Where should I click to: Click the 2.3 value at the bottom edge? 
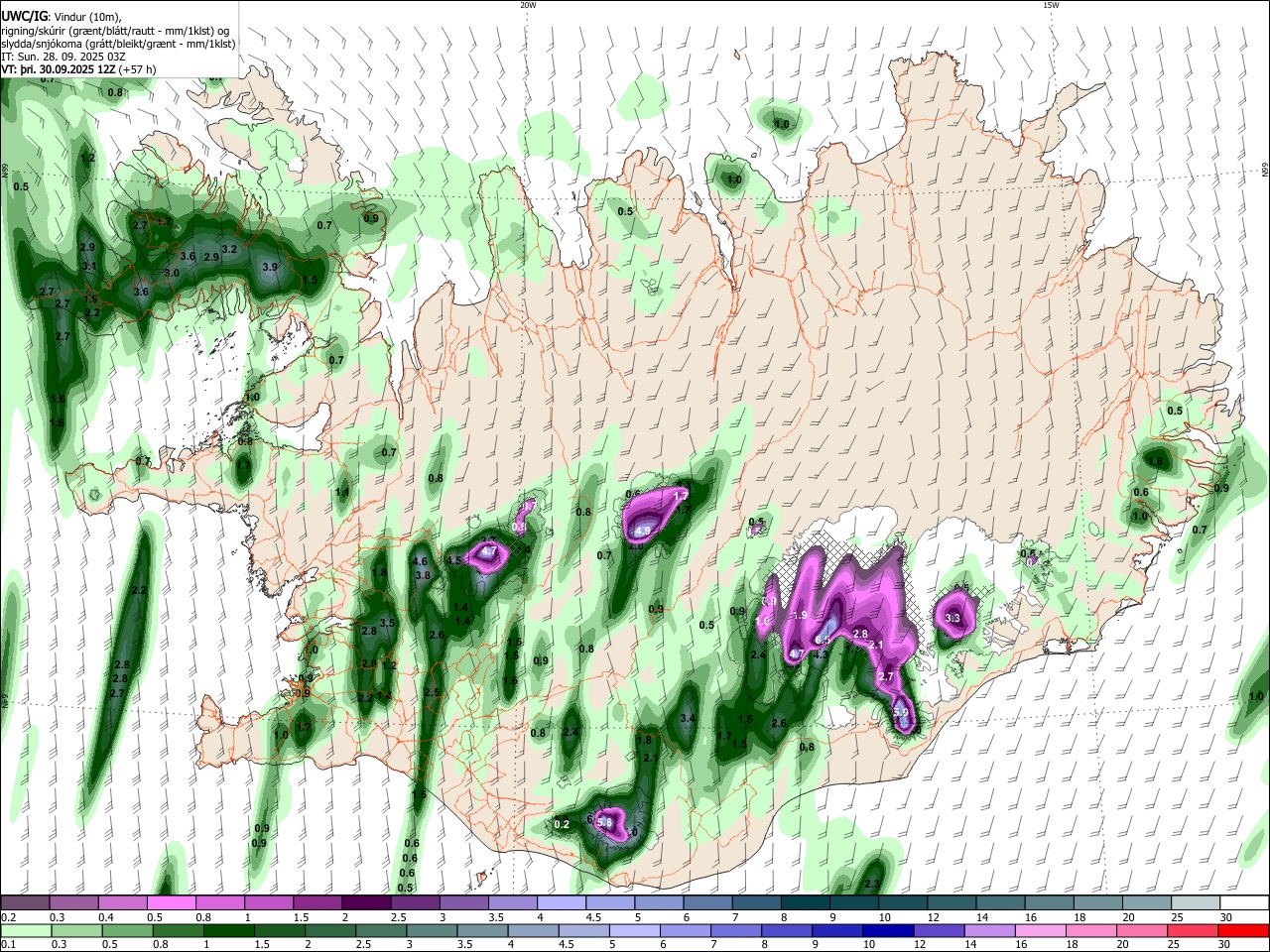click(872, 884)
